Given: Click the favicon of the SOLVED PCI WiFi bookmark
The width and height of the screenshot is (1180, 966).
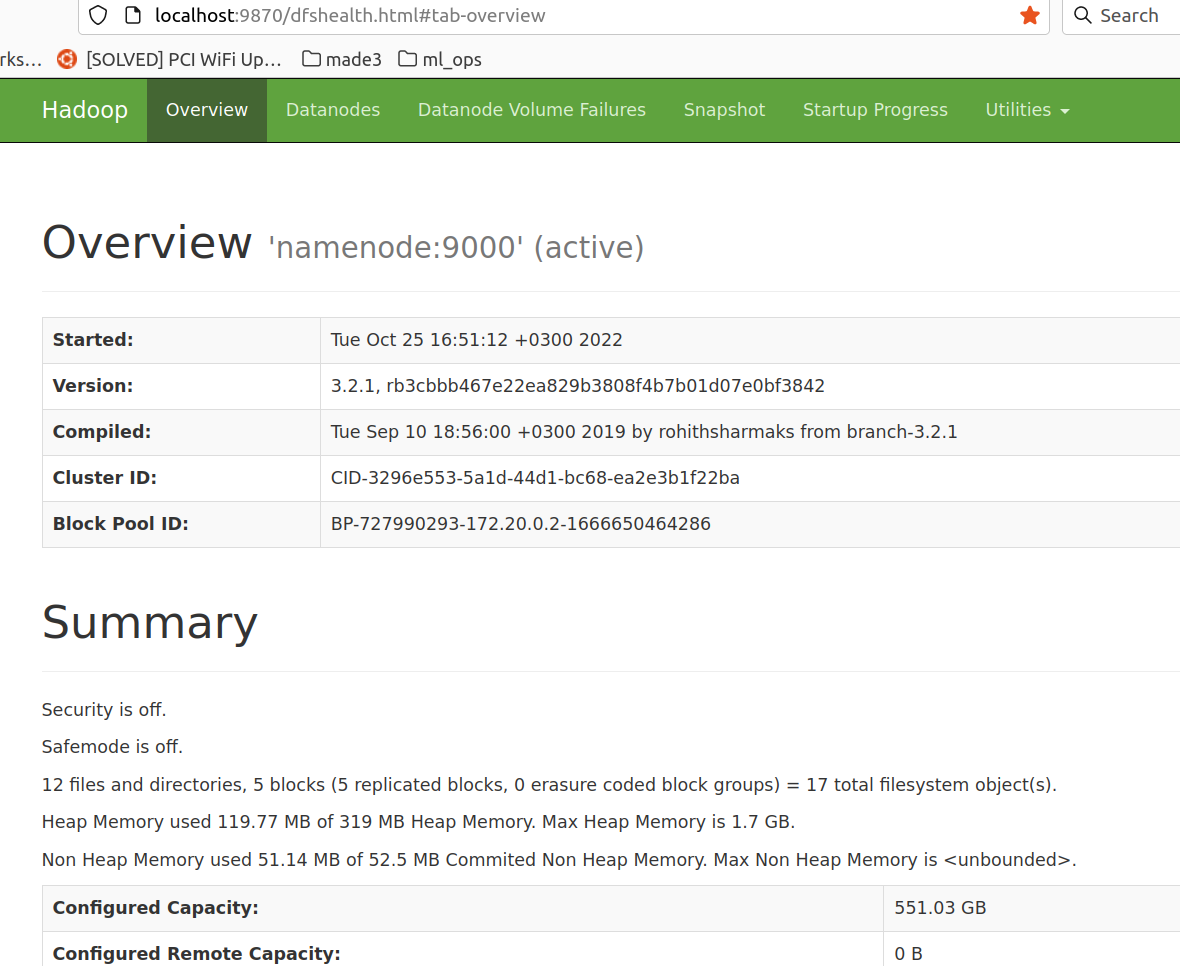Looking at the screenshot, I should coord(66,59).
